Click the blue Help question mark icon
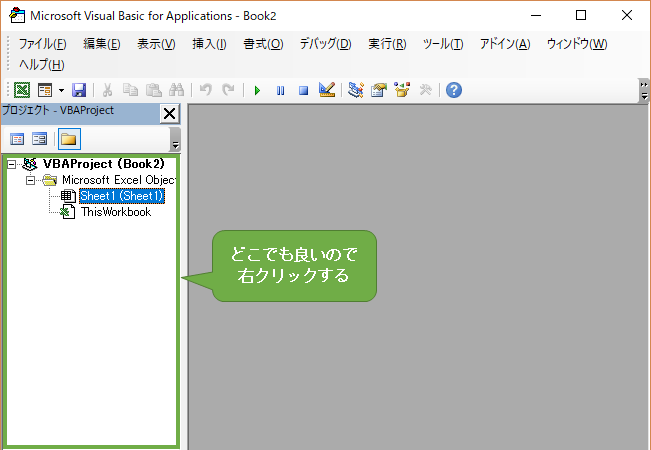This screenshot has width=651, height=450. click(x=454, y=90)
